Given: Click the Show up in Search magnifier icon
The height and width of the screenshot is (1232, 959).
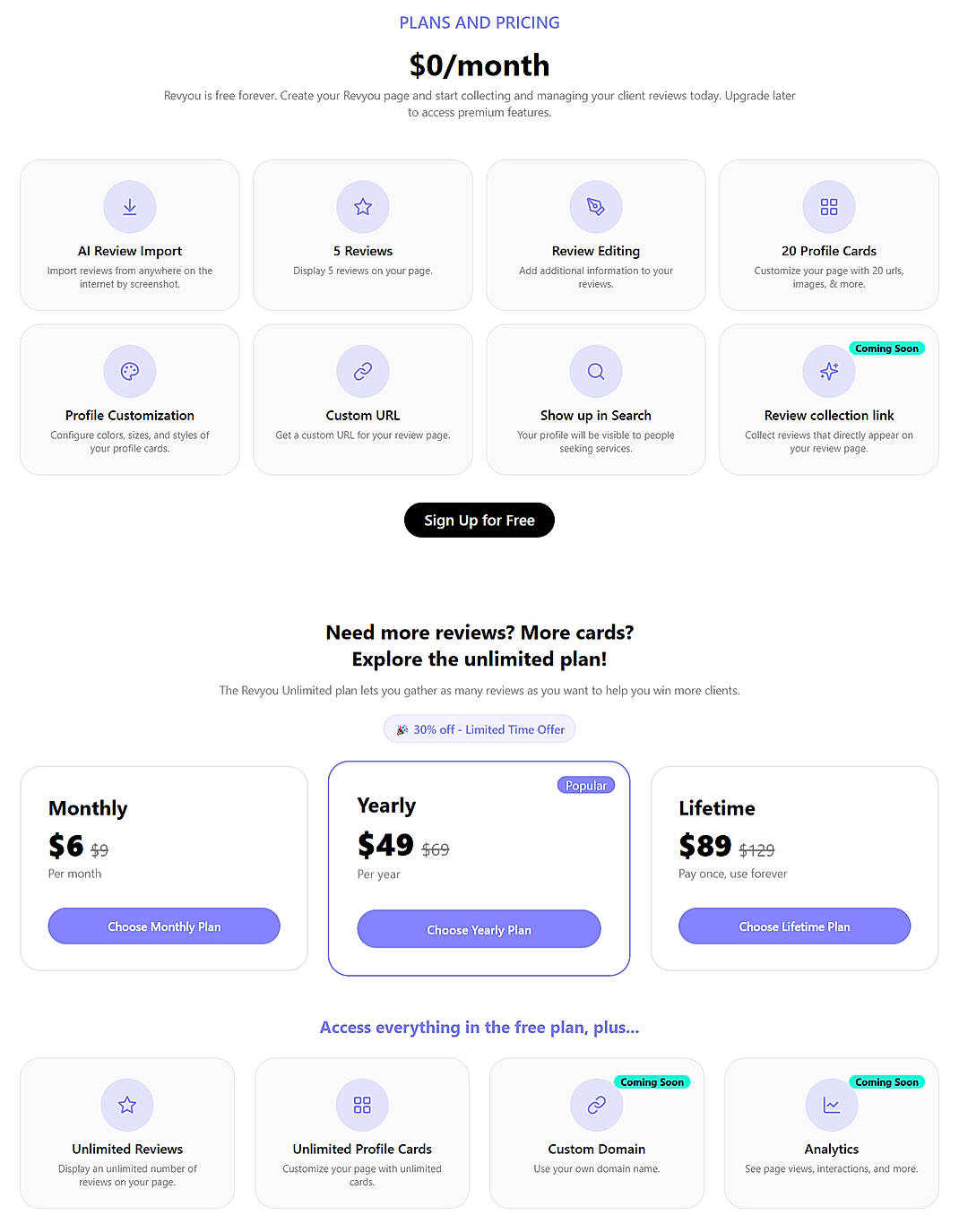Looking at the screenshot, I should click(596, 371).
